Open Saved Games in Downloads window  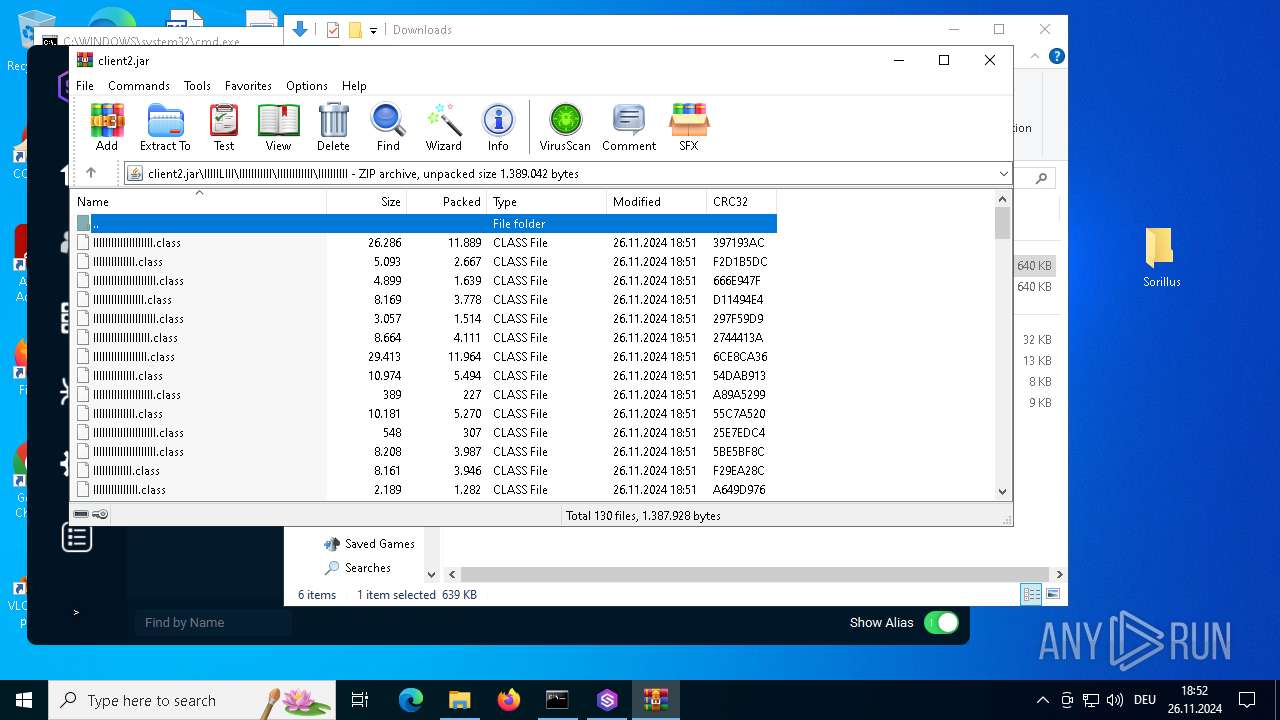[x=369, y=544]
